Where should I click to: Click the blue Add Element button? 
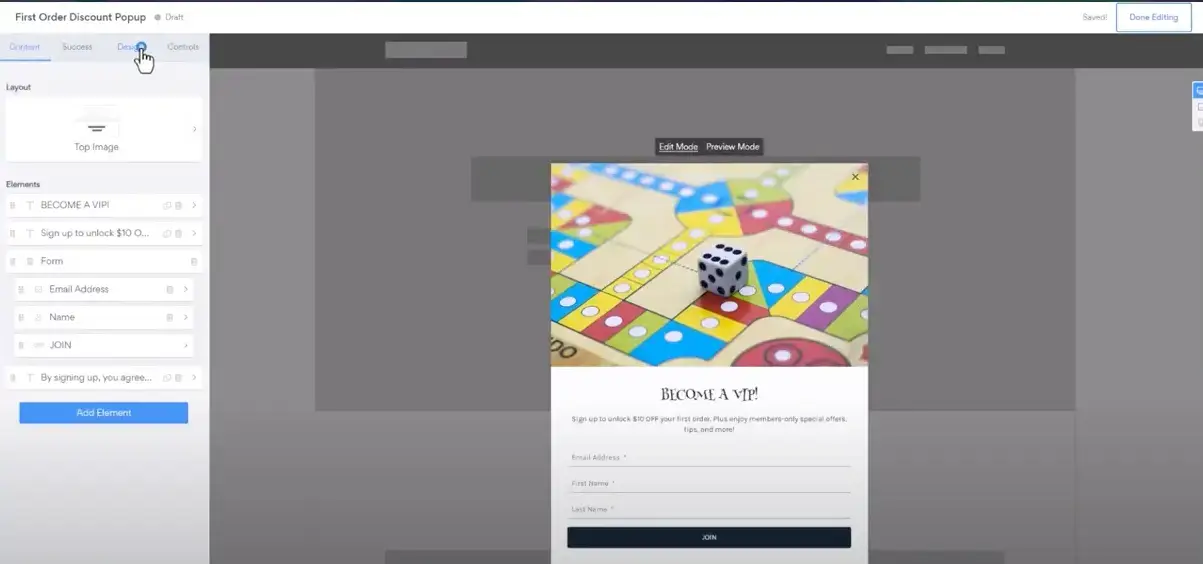tap(103, 413)
